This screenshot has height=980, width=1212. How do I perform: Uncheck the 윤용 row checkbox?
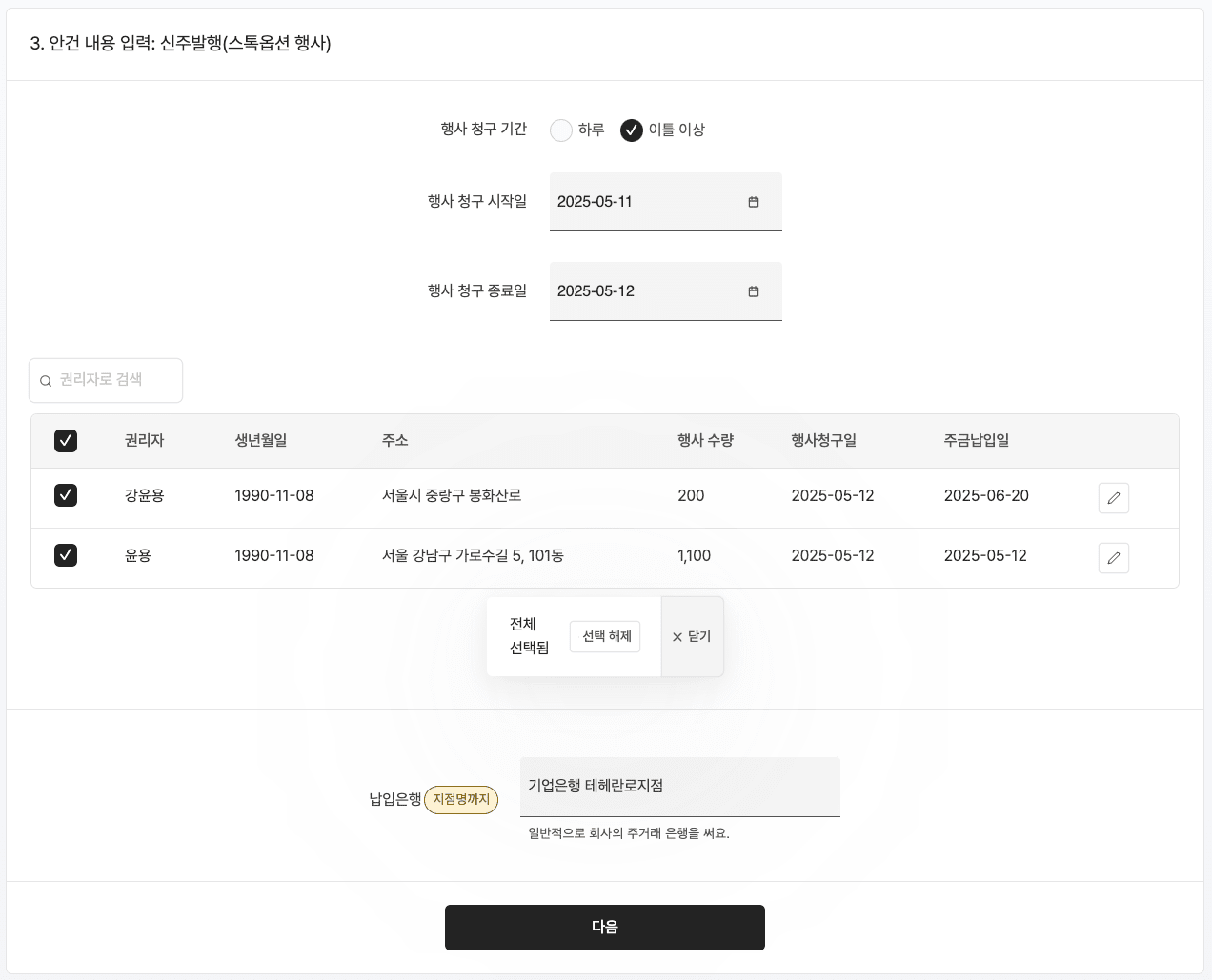(66, 555)
